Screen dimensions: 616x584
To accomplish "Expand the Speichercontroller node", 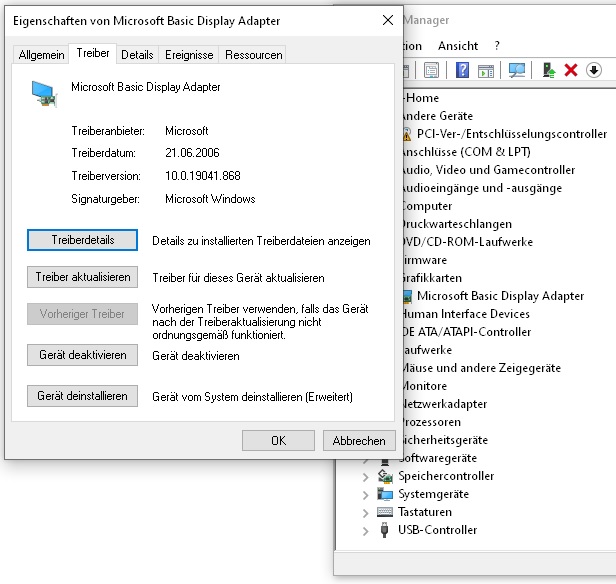I will click(365, 477).
